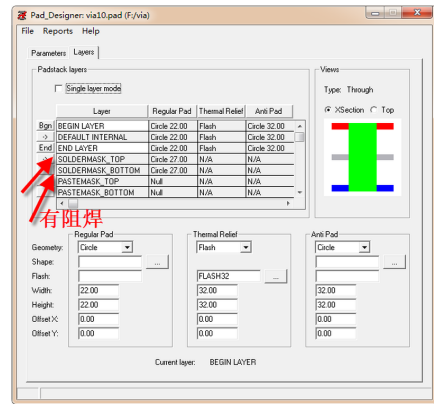The image size is (441, 408).
Task: Select the XSection view radio button
Action: 328,110
